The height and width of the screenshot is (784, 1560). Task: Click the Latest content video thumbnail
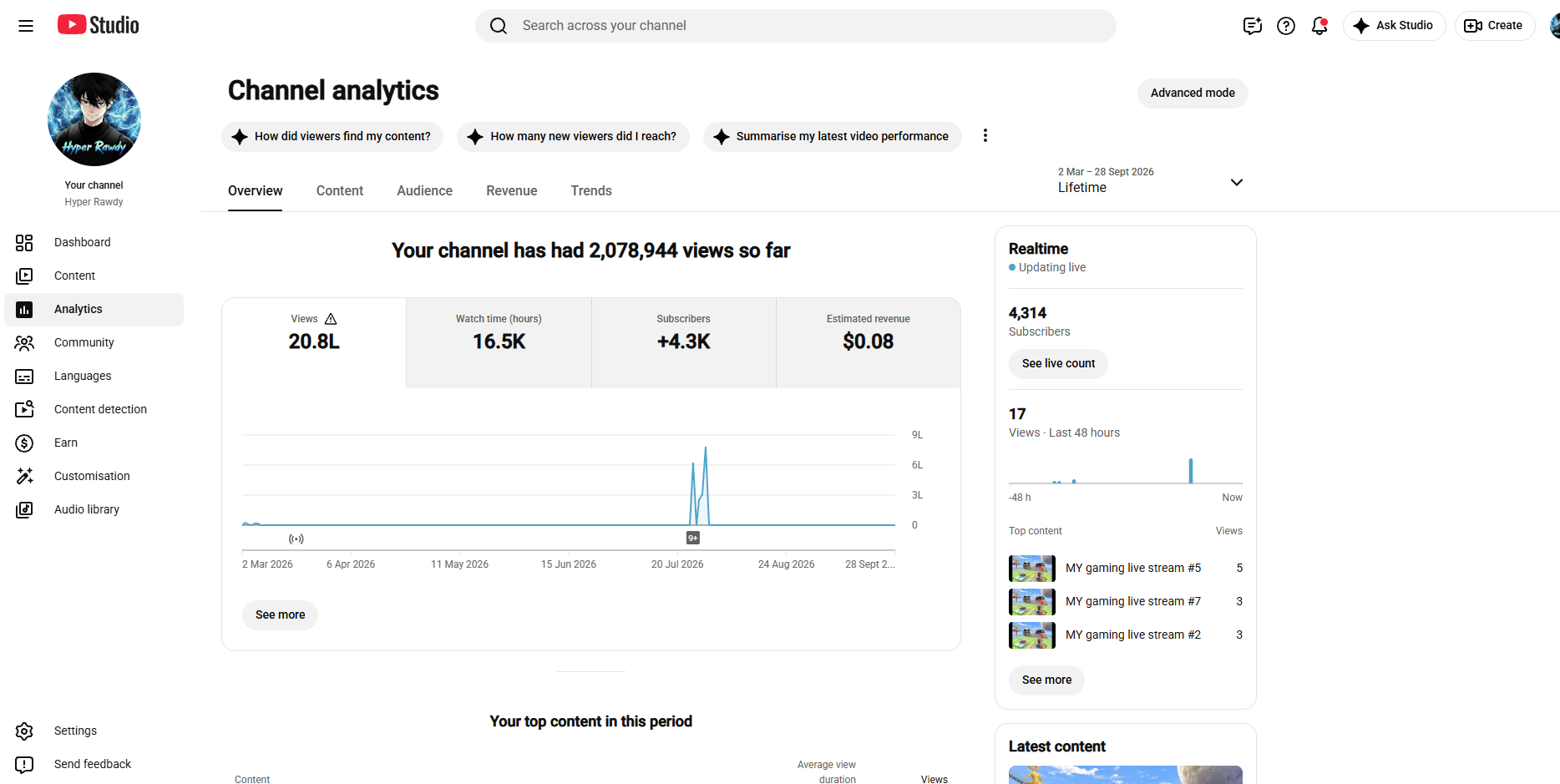1126,775
